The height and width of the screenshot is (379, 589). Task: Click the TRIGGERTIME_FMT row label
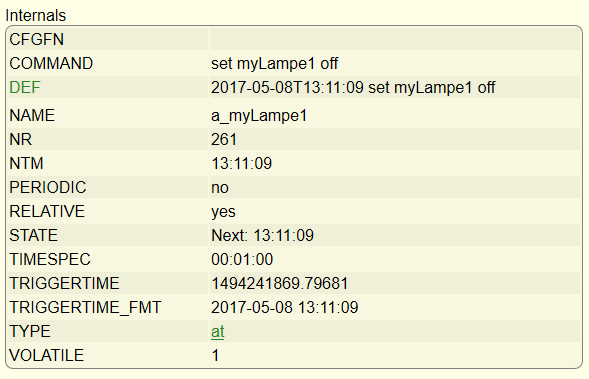(85, 308)
